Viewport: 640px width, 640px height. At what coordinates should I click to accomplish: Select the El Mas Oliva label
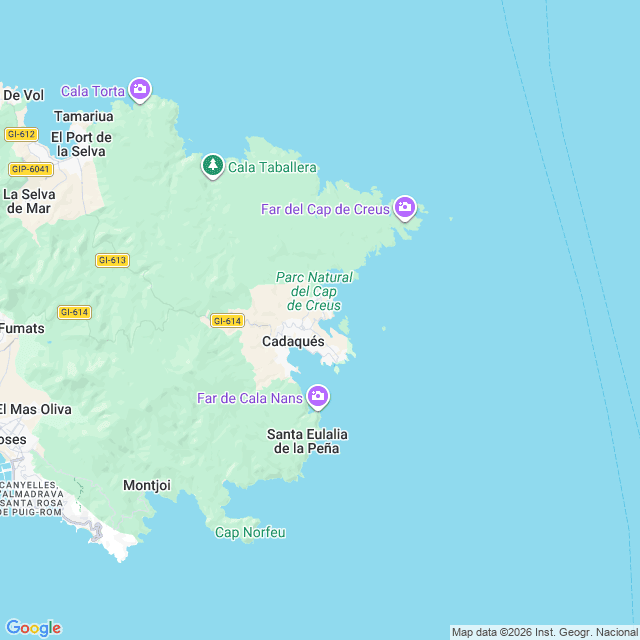[x=36, y=409]
